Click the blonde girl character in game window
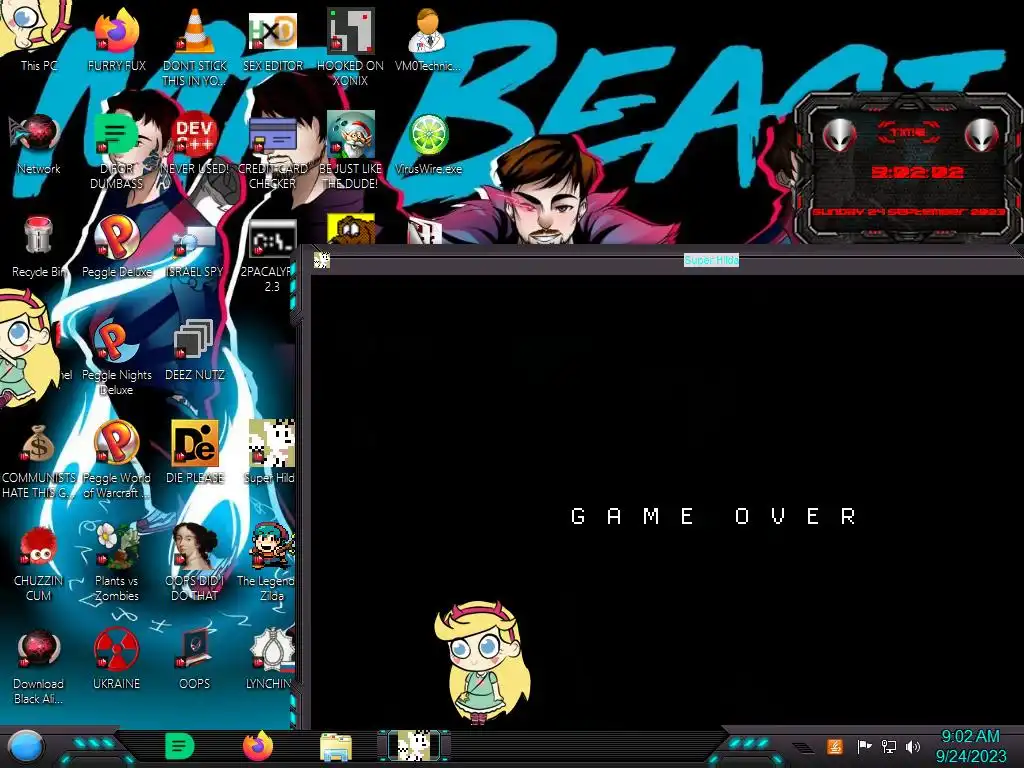The width and height of the screenshot is (1024, 768). click(x=482, y=662)
